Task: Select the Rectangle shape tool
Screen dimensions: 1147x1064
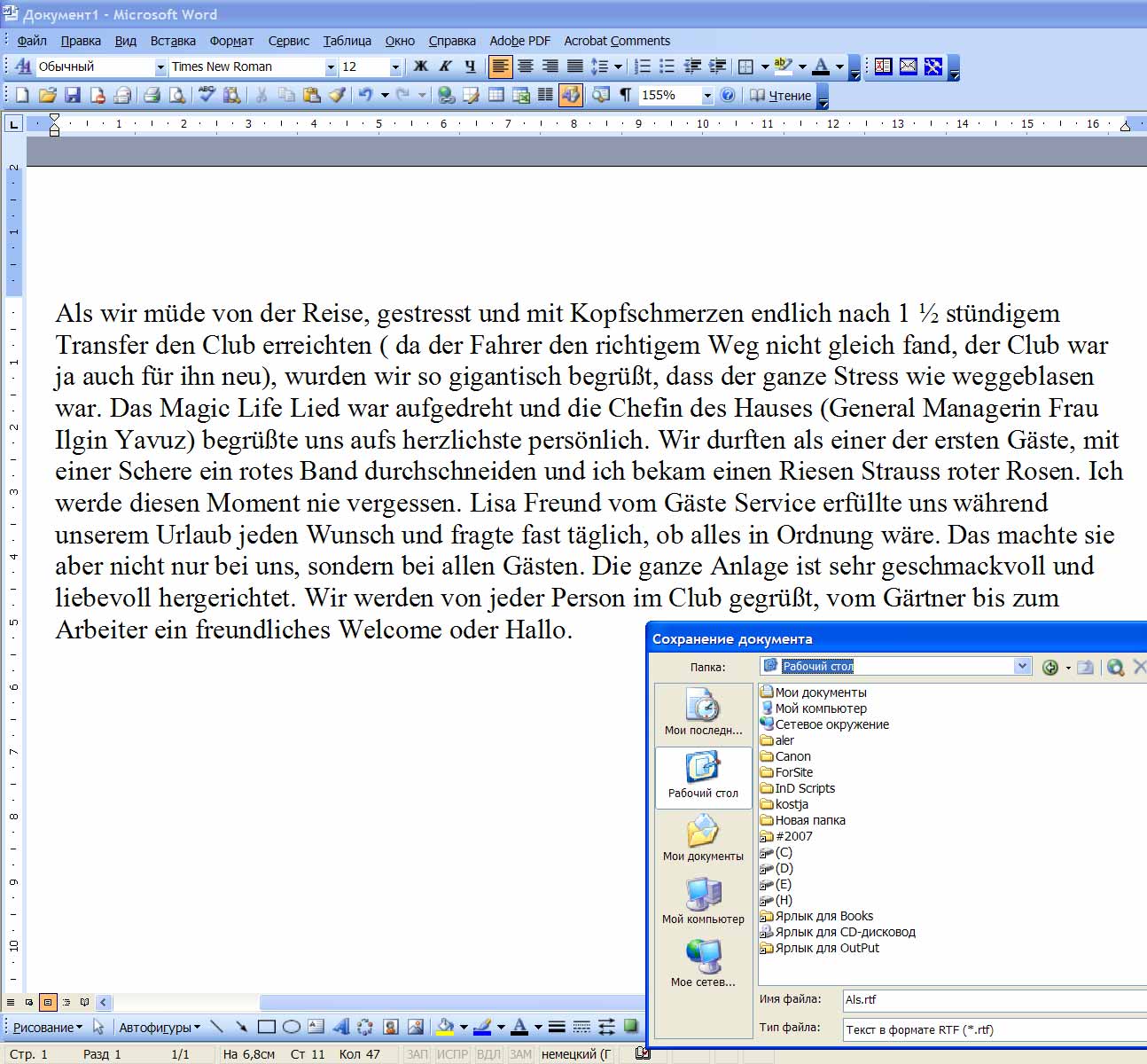Action: click(x=266, y=1028)
